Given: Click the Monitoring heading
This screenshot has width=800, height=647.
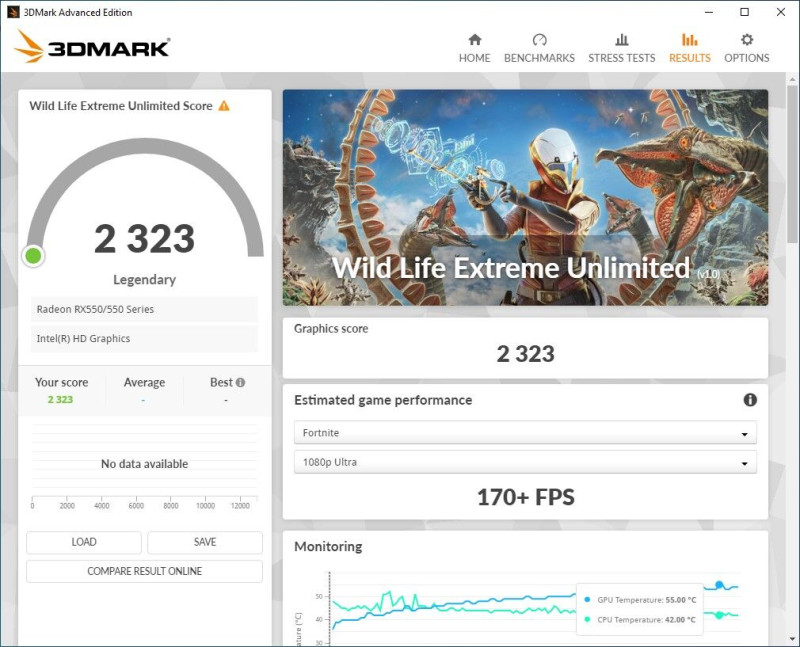Looking at the screenshot, I should [x=328, y=546].
